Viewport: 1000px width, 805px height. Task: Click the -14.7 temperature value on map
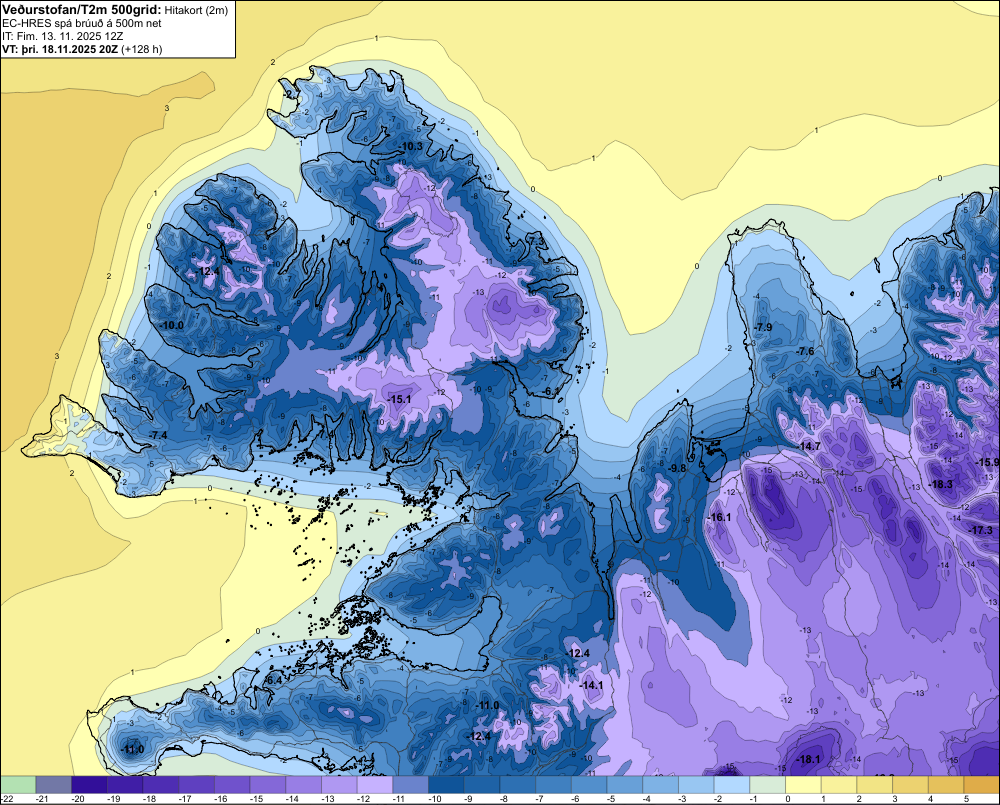[x=809, y=447]
